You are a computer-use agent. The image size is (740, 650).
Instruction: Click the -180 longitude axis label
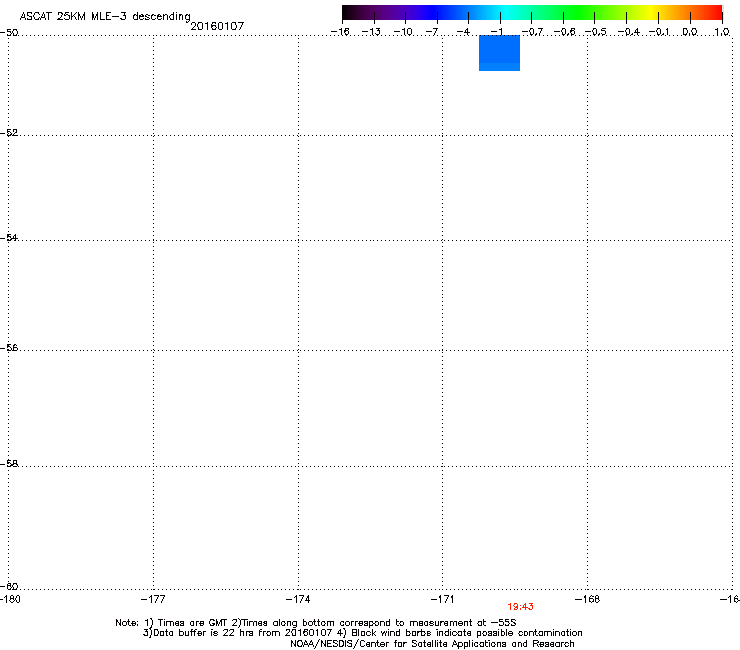(x=10, y=599)
